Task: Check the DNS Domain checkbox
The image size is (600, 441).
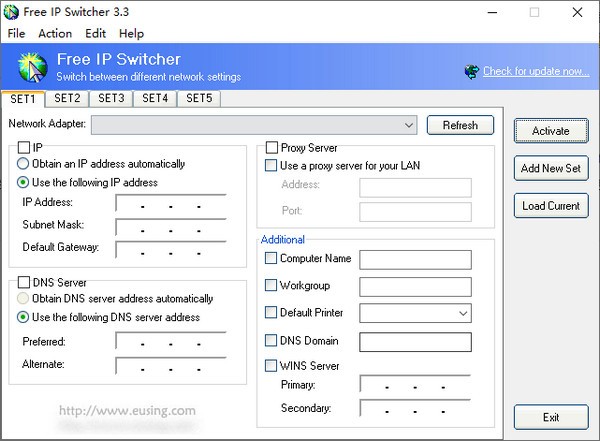Action: click(271, 340)
